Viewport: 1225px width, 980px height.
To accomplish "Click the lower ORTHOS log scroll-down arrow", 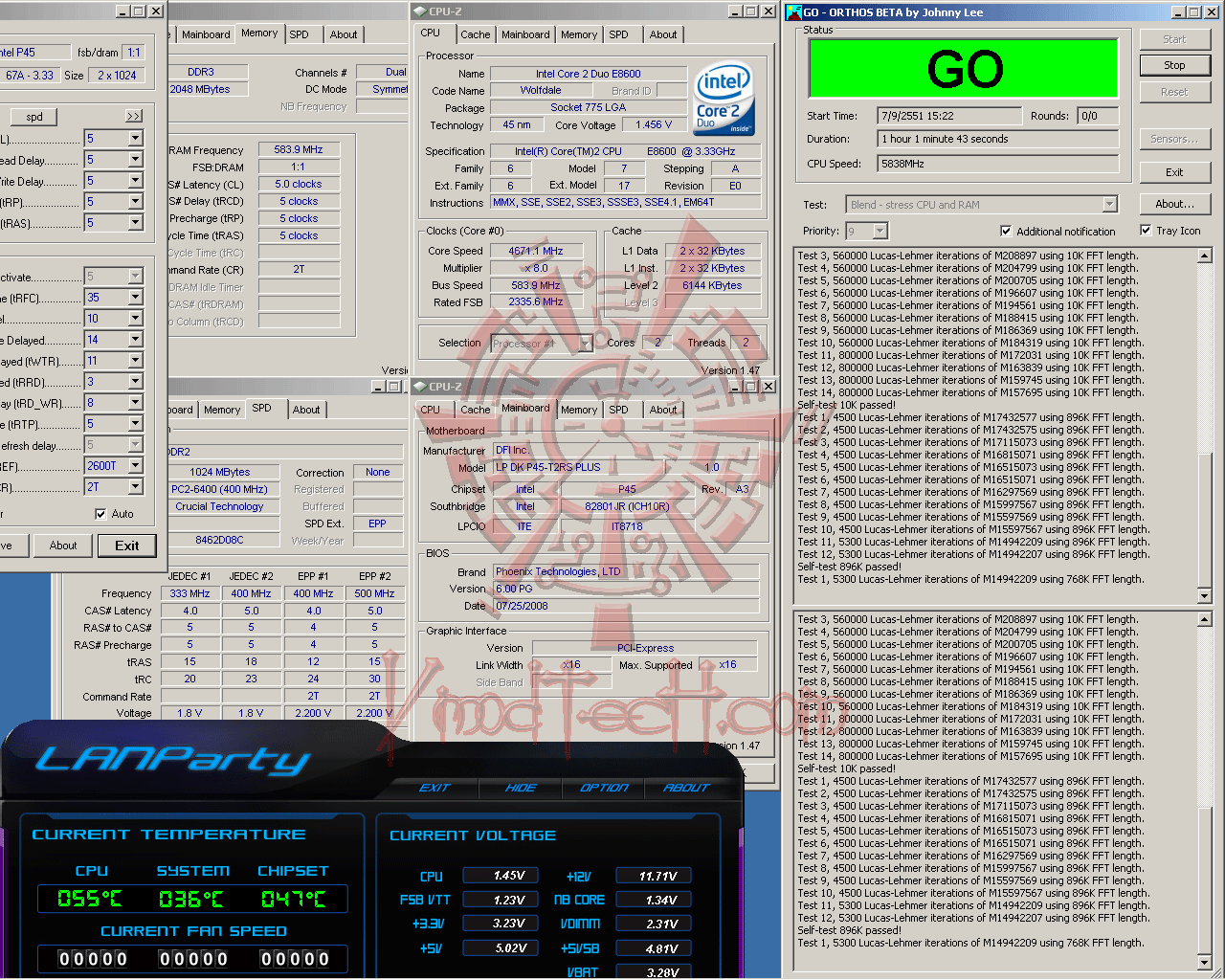I will point(1205,961).
